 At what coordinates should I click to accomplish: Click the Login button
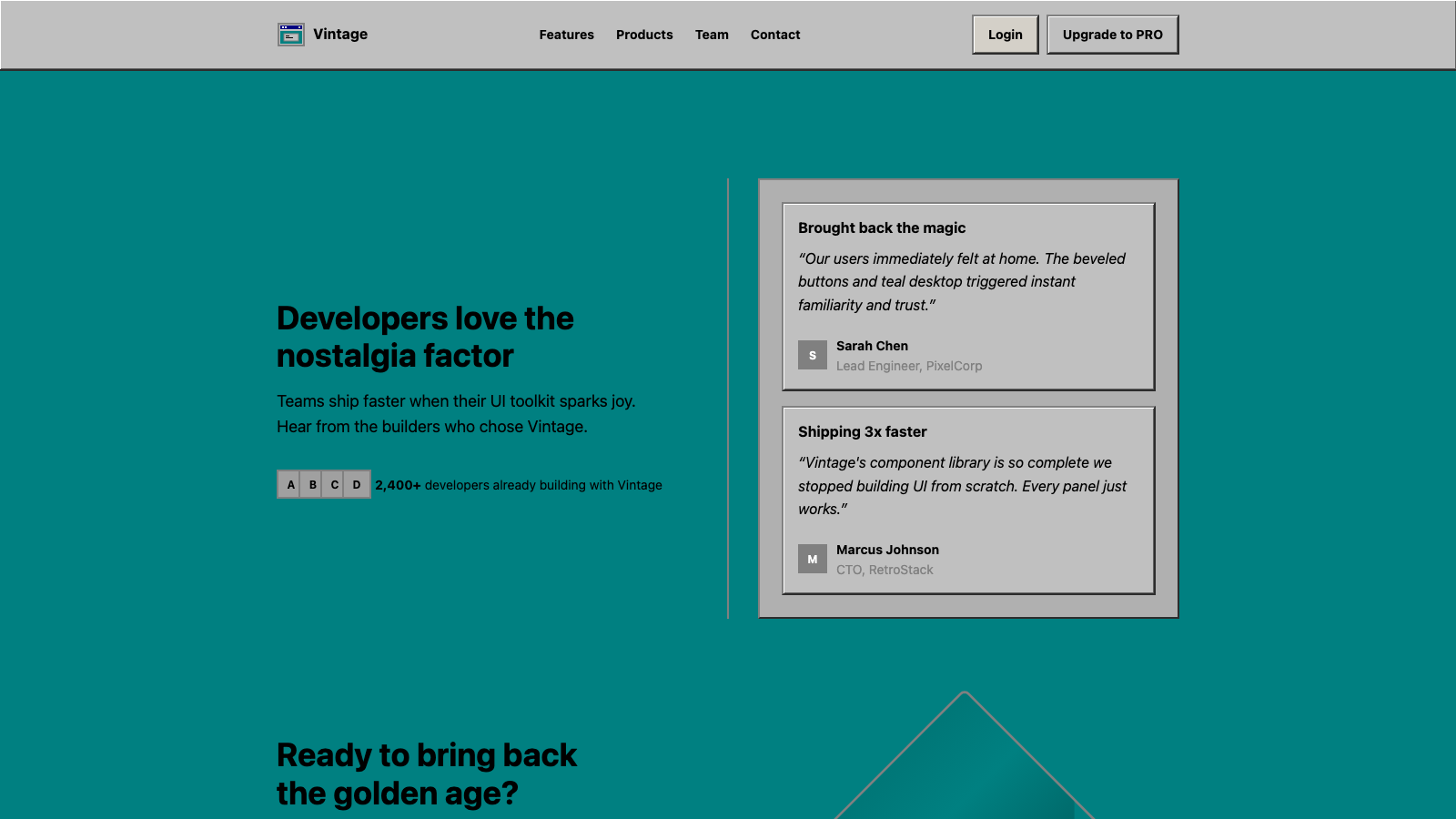[1006, 35]
